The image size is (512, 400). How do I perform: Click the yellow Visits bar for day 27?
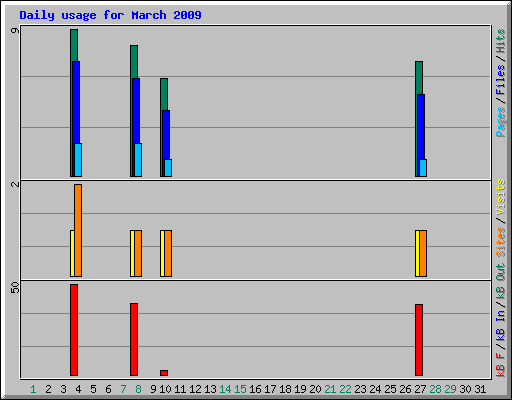(417, 253)
